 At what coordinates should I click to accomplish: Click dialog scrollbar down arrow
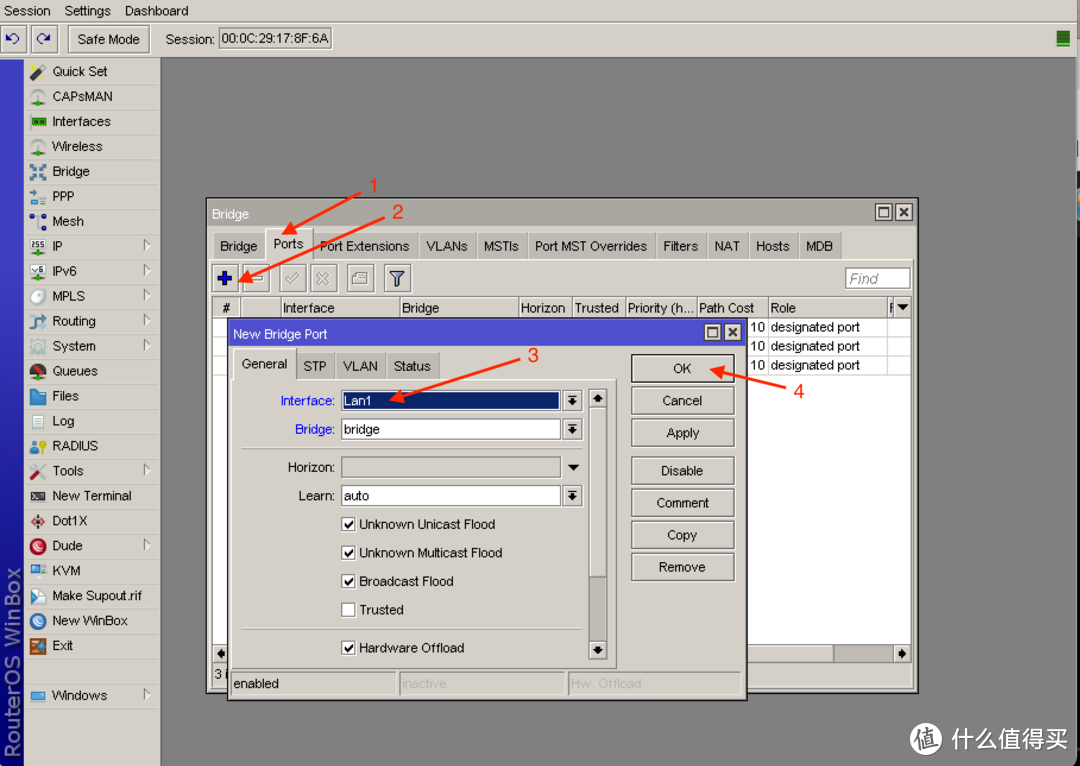597,650
